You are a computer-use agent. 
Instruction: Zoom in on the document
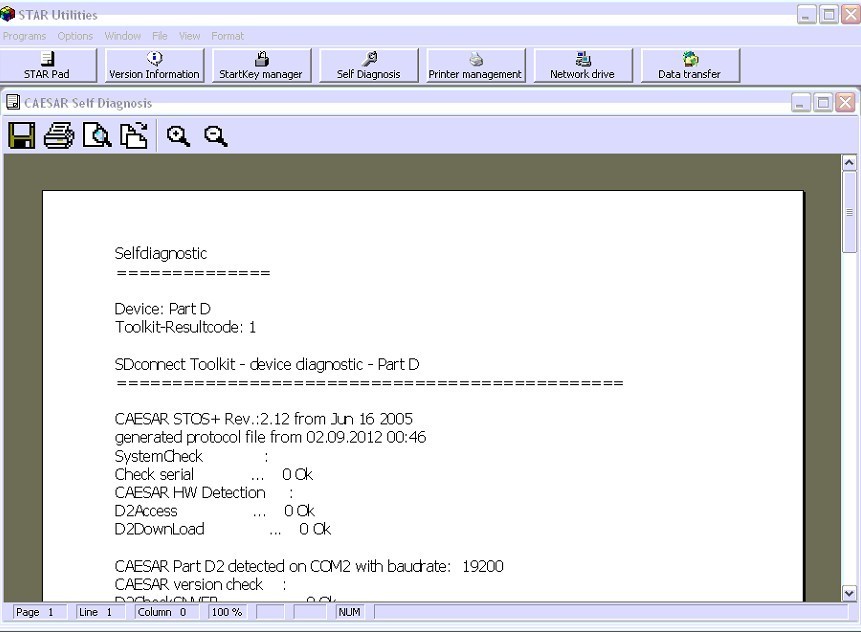point(178,136)
